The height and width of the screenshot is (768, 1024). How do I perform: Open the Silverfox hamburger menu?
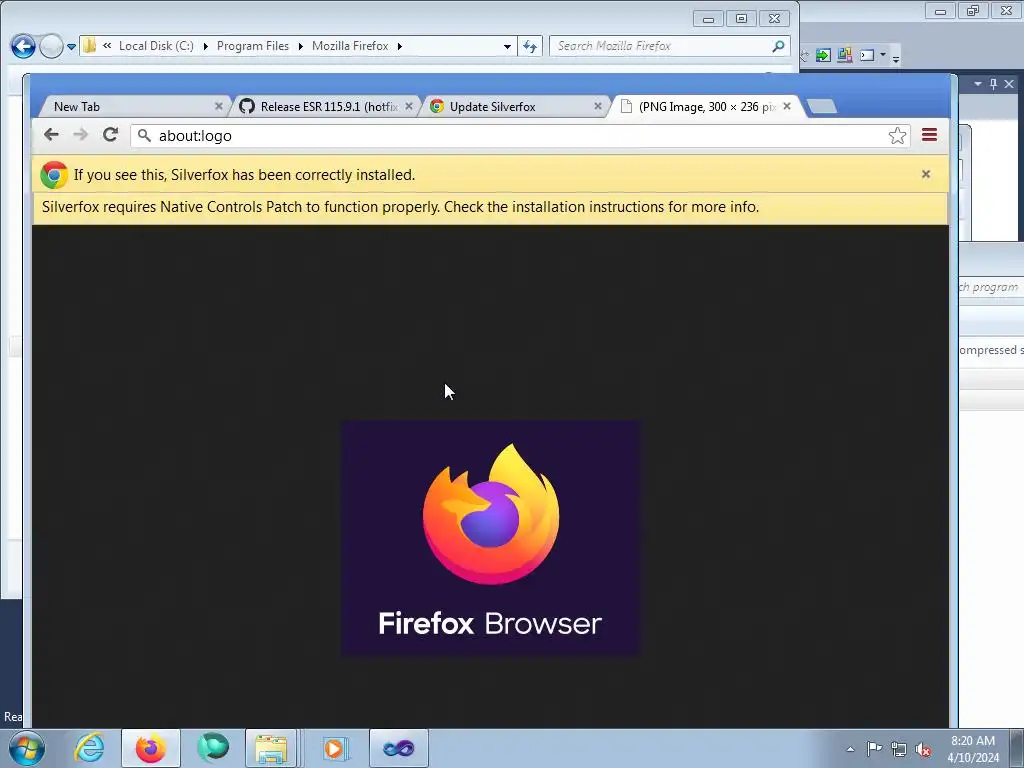(929, 135)
